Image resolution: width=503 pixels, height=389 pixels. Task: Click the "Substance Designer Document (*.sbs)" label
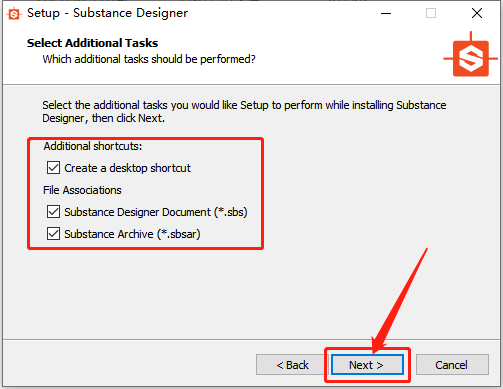[x=156, y=212]
